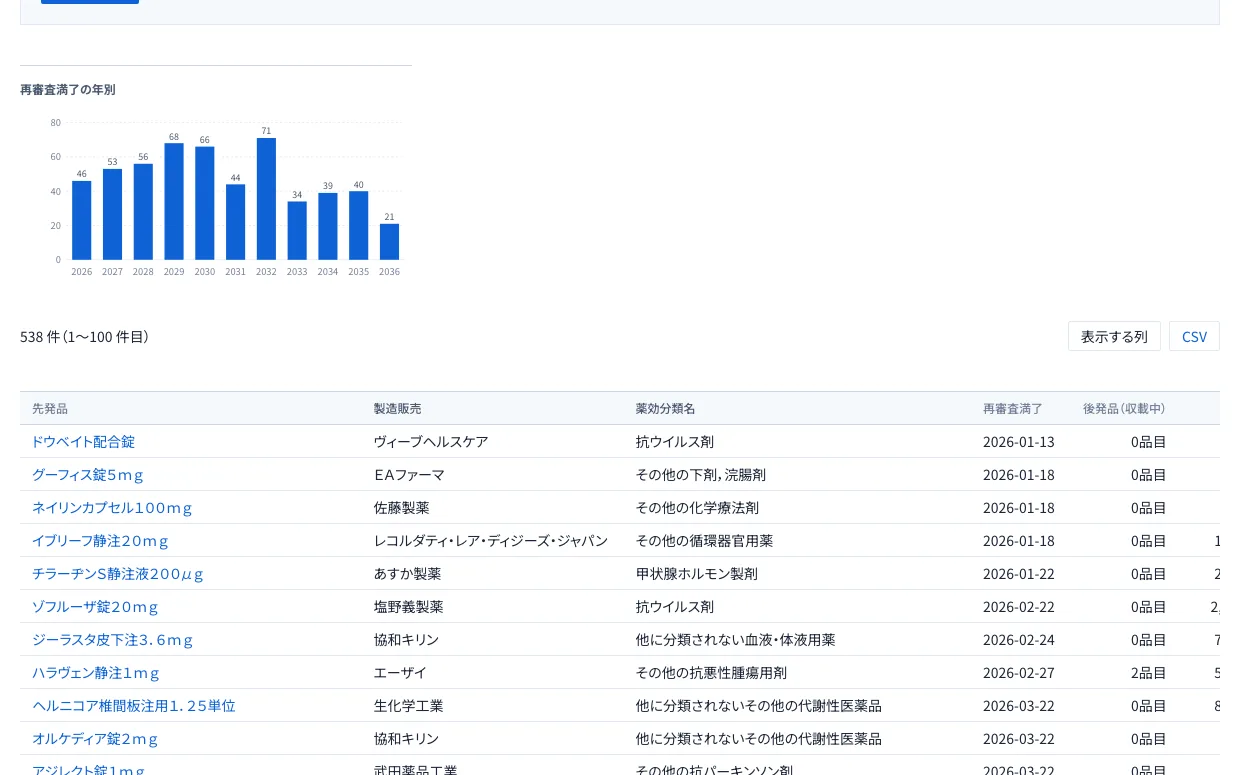Click the レコルダティ・レア・ディジーズ・ジャパン cell
The width and height of the screenshot is (1240, 775).
click(x=491, y=540)
